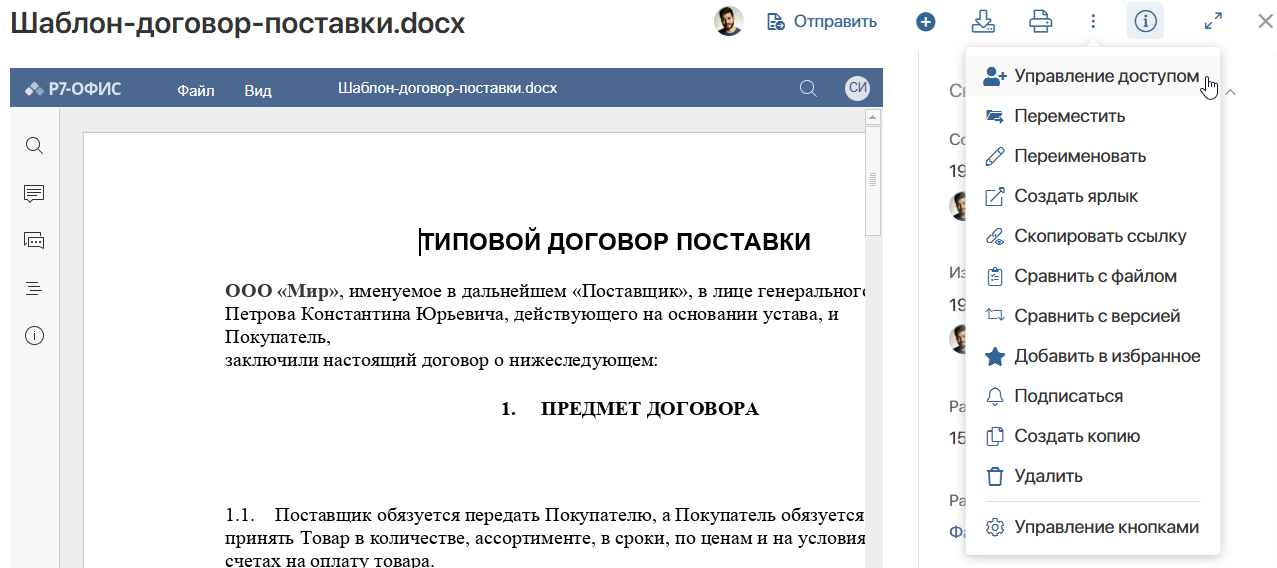This screenshot has width=1277, height=568.
Task: Select Добавить в избранное menu item
Action: pos(1093,356)
